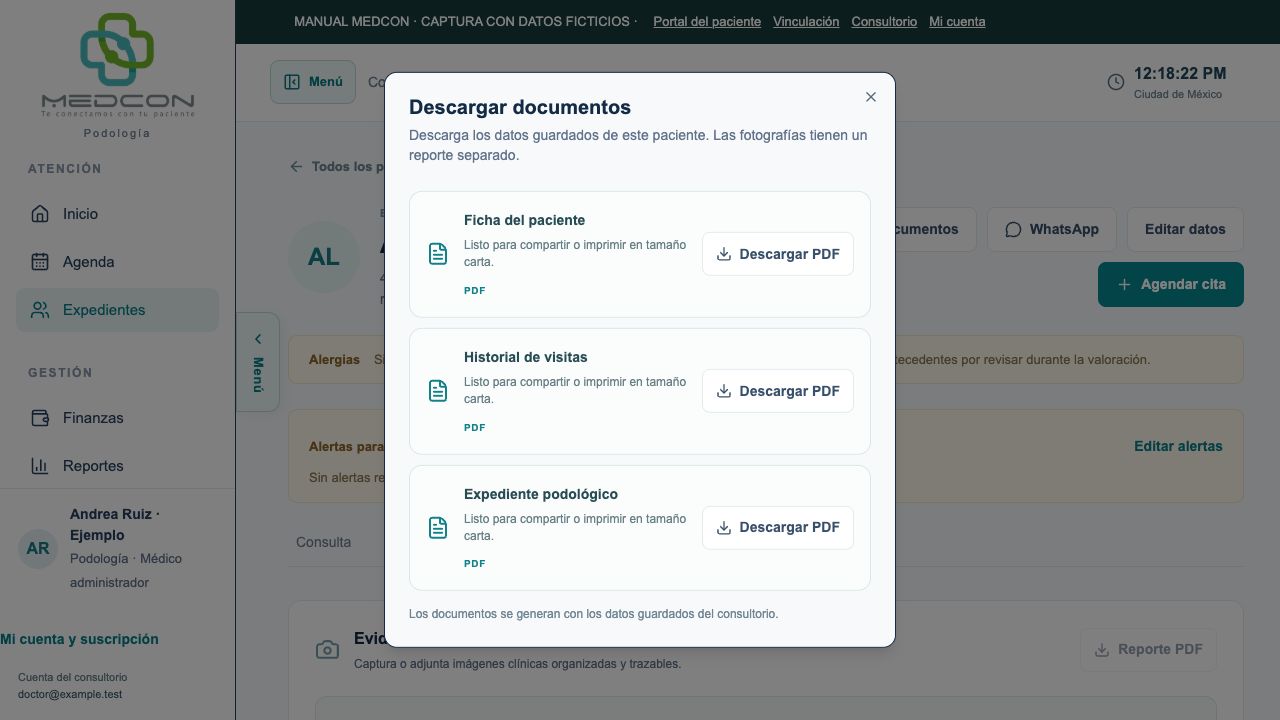Toggle the top Menú panel button
The width and height of the screenshot is (1280, 720).
pos(313,82)
